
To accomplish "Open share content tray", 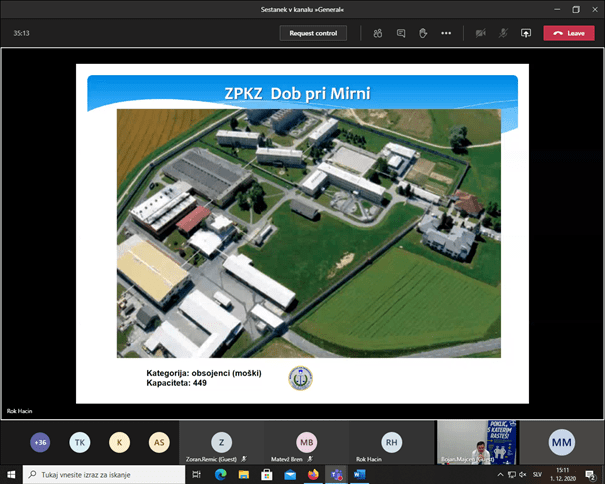I will coord(526,33).
